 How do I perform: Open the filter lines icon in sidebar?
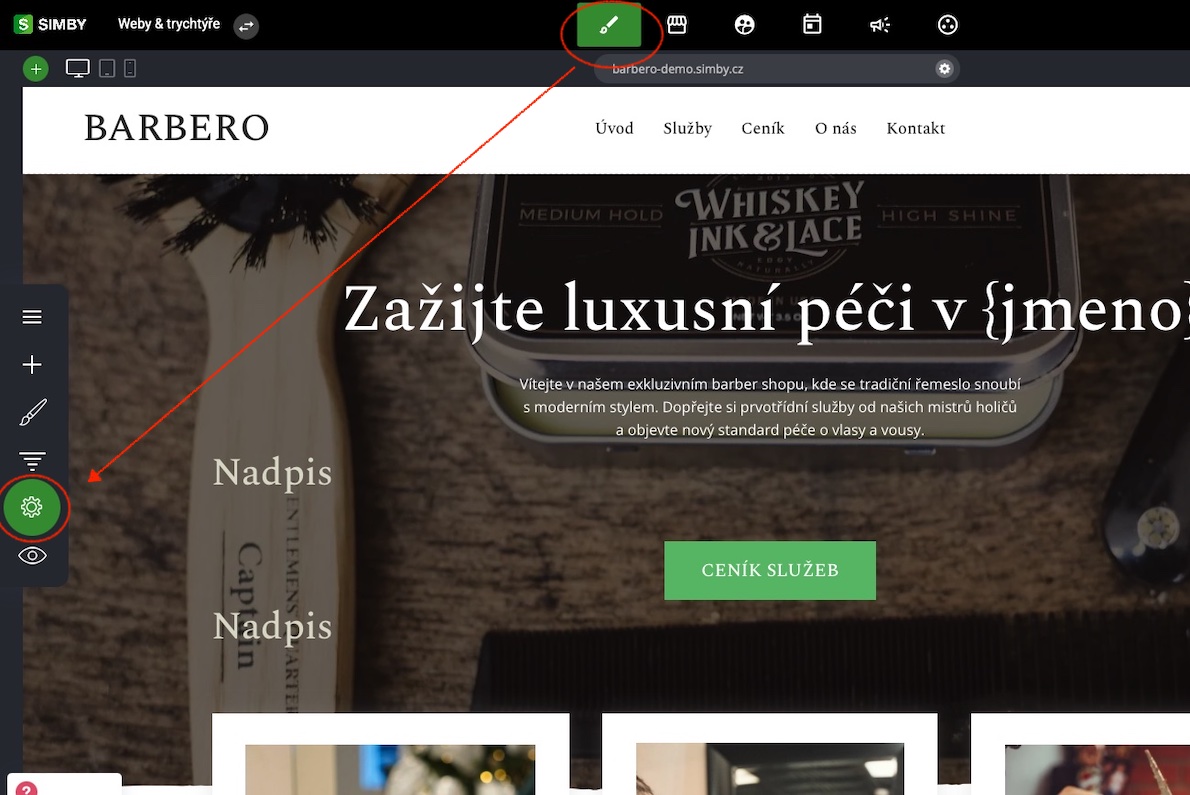[32, 460]
